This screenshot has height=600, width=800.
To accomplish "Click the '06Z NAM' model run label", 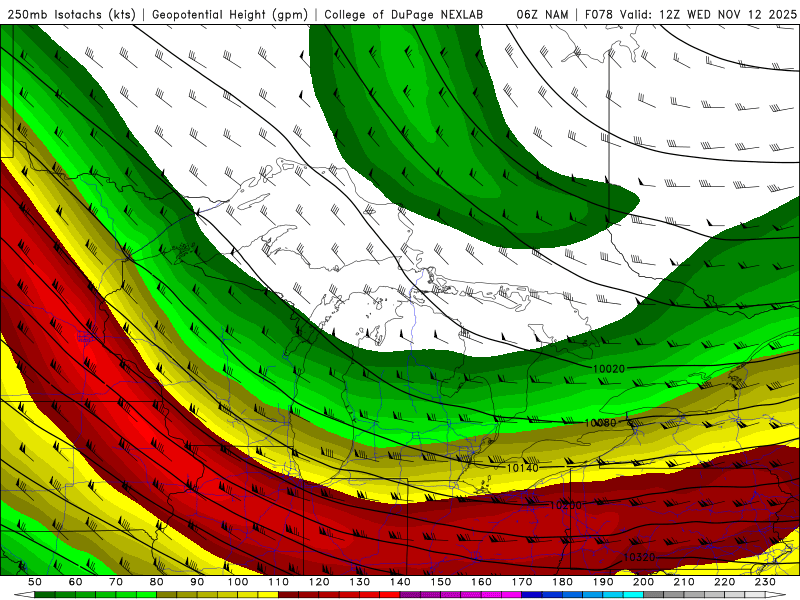I will point(542,15).
